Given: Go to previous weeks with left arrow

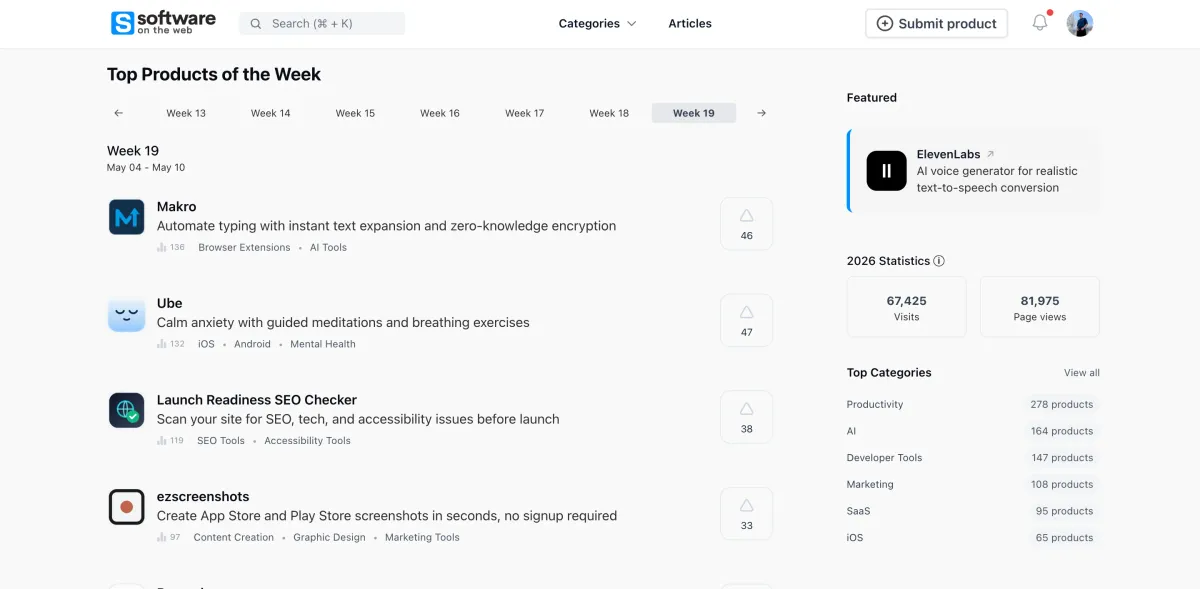Looking at the screenshot, I should pos(119,113).
